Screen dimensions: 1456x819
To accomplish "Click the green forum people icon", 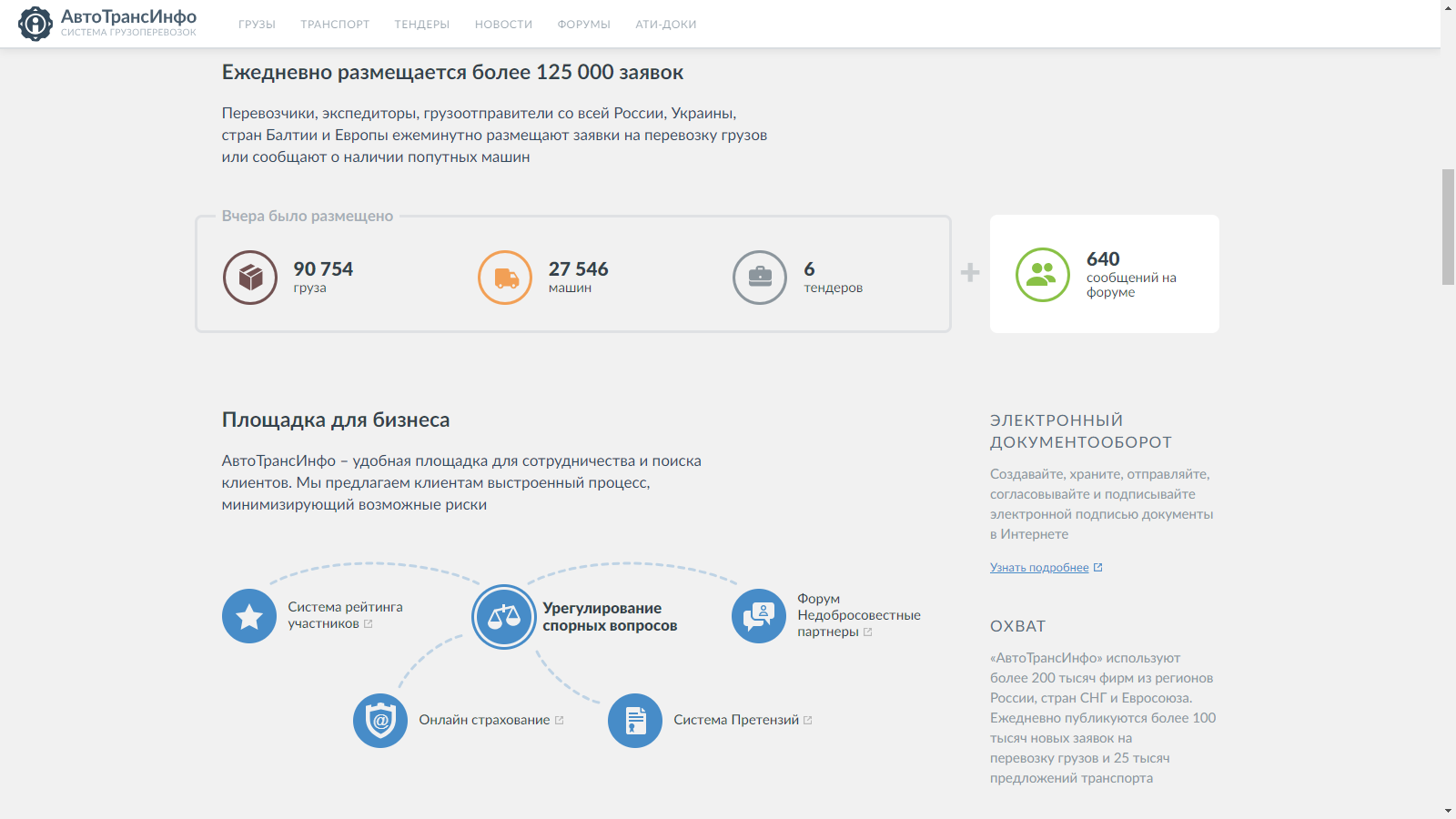I will click(x=1043, y=275).
